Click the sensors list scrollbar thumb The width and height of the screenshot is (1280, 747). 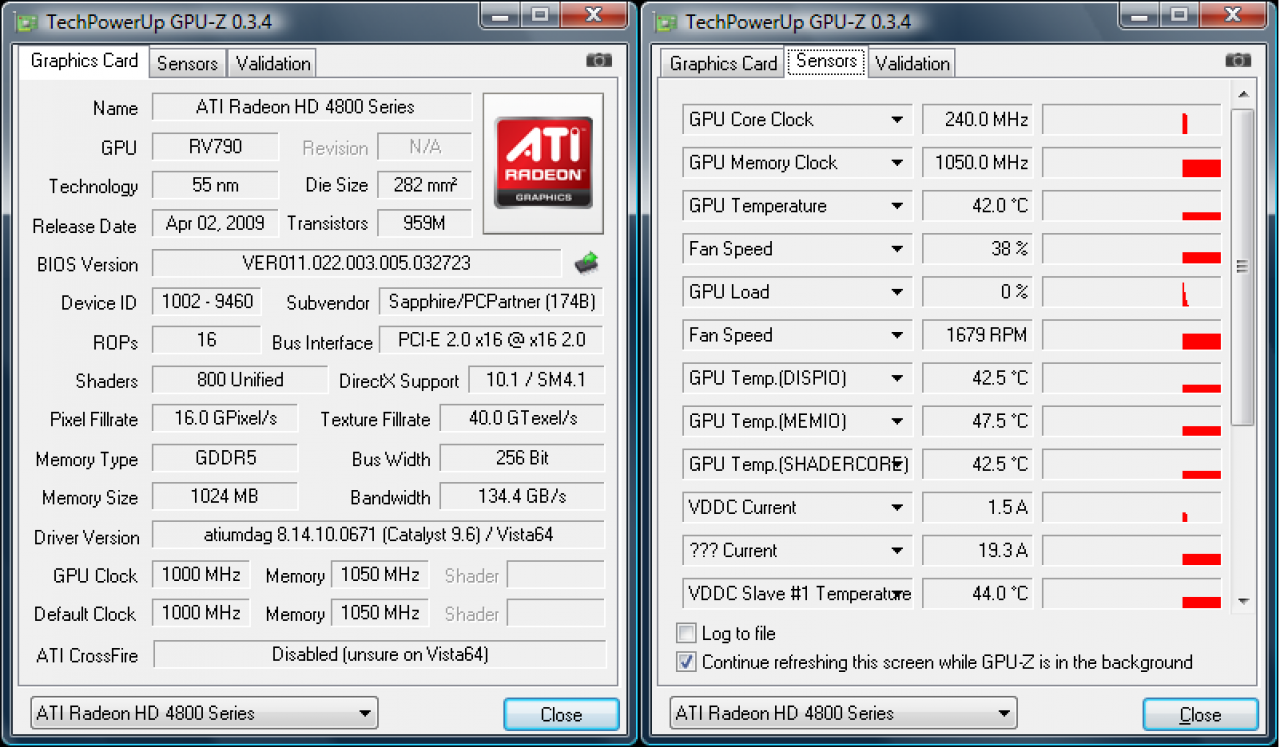coord(1243,266)
